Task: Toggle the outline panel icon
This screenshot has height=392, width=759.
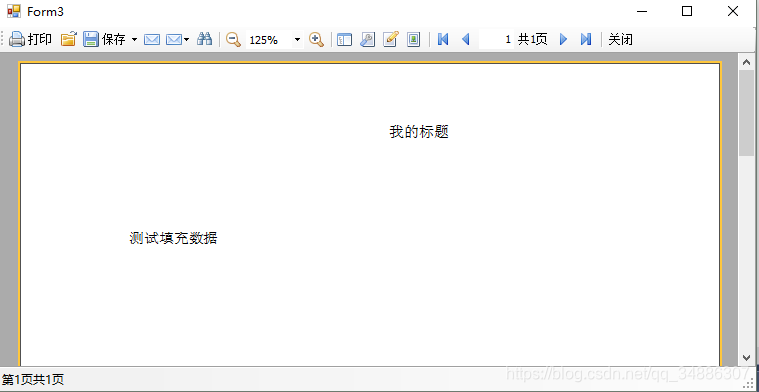Action: tap(344, 39)
